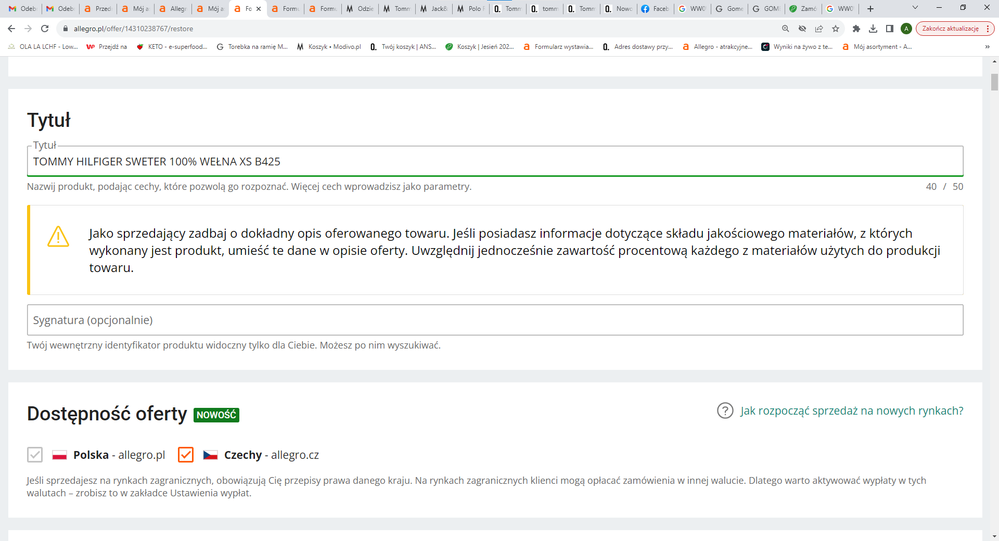The width and height of the screenshot is (999, 541).
Task: Click the 40 / 50 character counter
Action: point(944,187)
